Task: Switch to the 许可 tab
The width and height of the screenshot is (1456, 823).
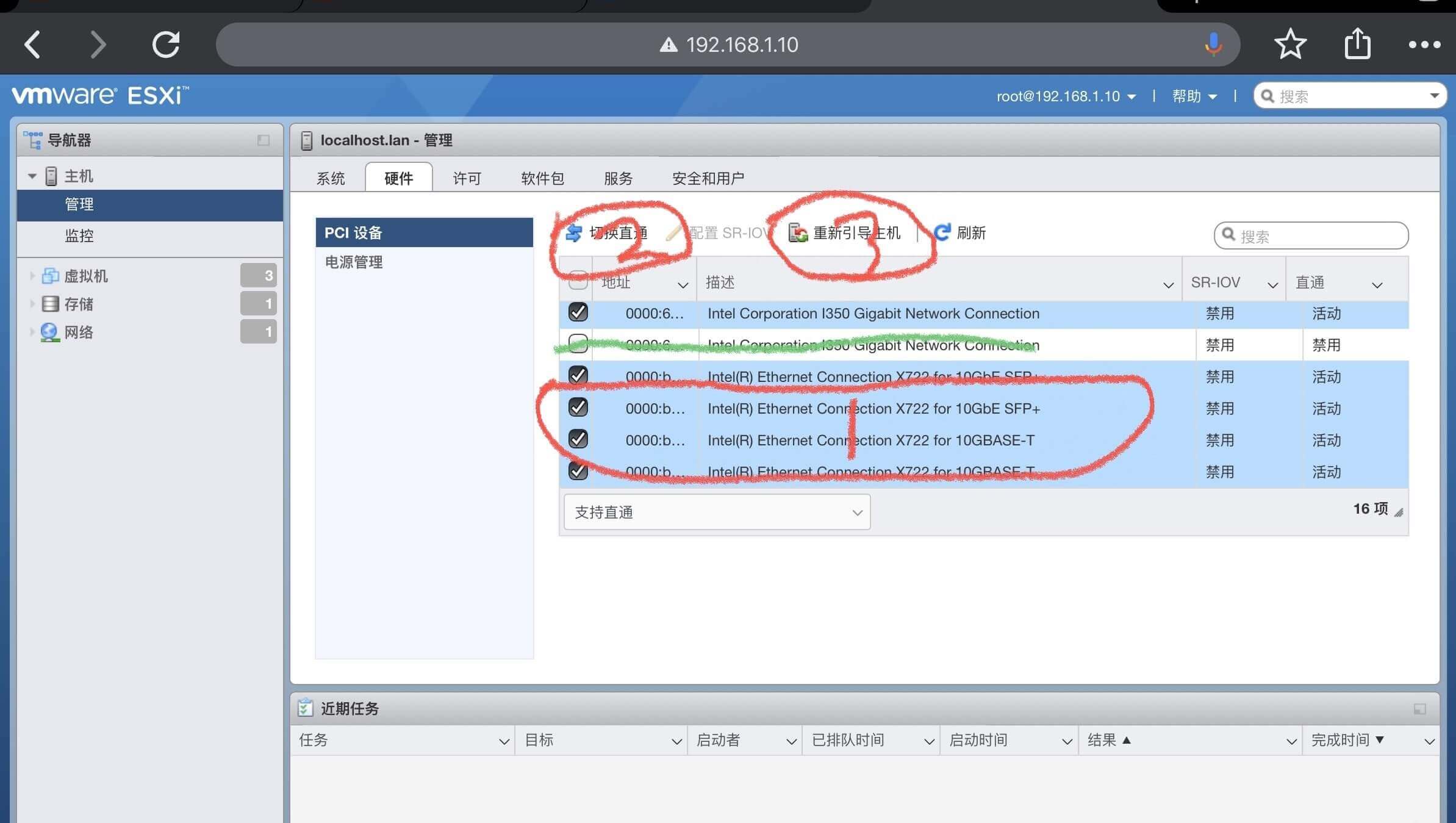Action: (x=467, y=178)
